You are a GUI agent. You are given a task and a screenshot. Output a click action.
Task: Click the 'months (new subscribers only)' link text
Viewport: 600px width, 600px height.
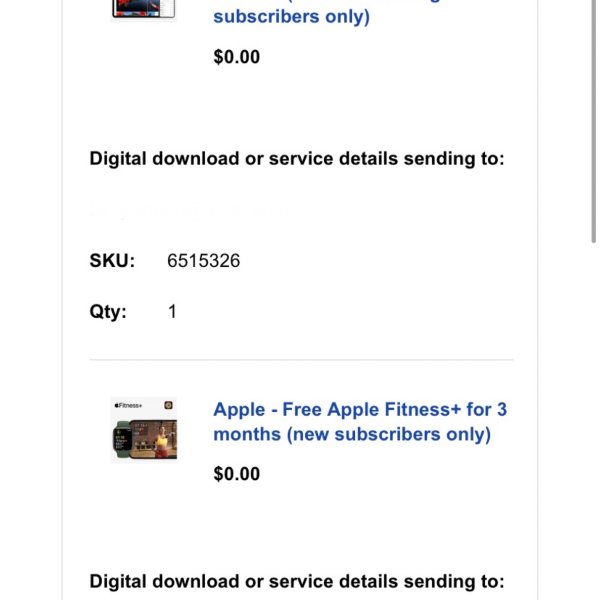pyautogui.click(x=352, y=434)
